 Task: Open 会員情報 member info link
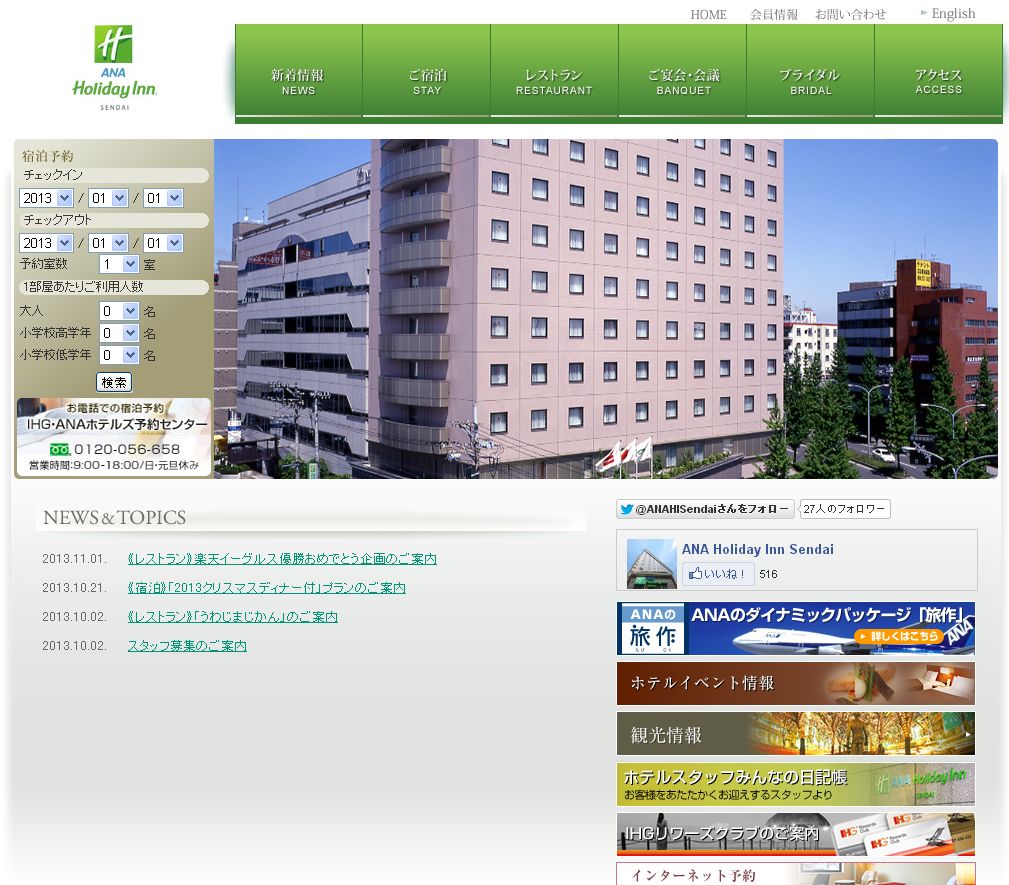[774, 14]
